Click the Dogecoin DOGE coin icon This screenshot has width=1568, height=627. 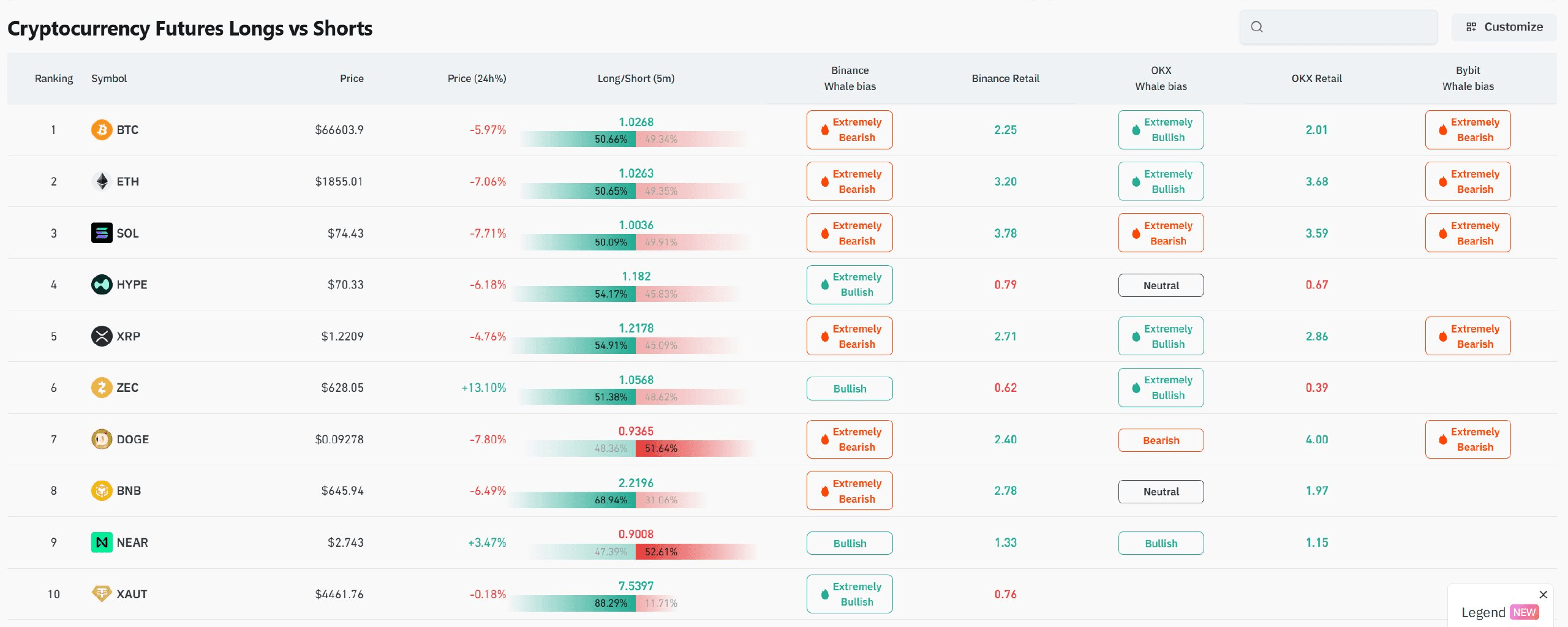[102, 439]
